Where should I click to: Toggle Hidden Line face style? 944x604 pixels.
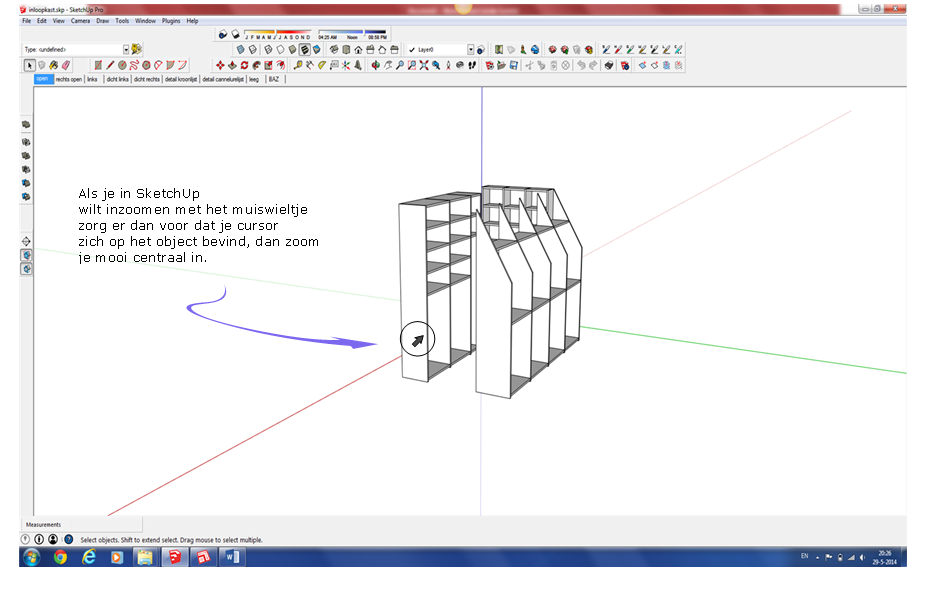tap(281, 49)
